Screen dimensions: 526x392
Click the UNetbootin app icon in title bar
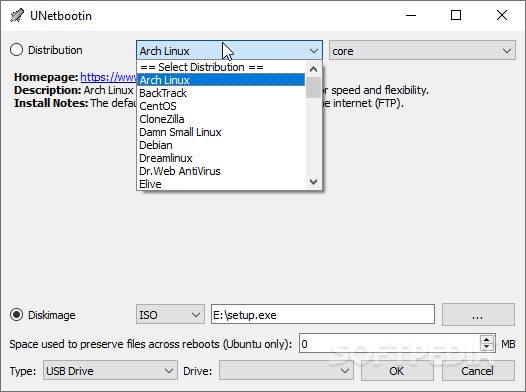[17, 15]
